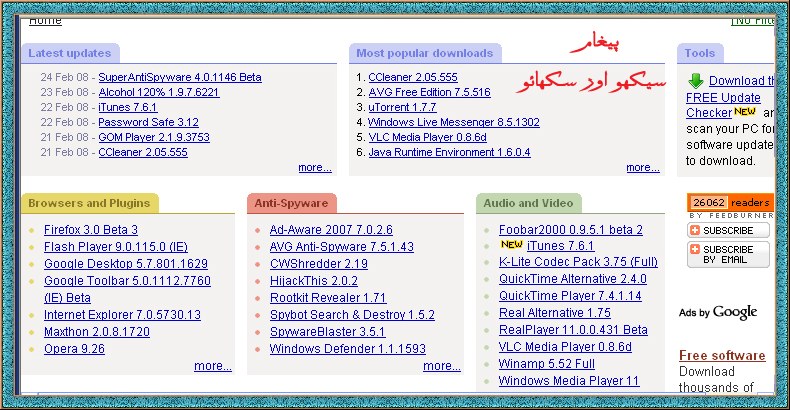Click Ads by Google label
Viewport: 790px width, 410px height.
click(718, 312)
